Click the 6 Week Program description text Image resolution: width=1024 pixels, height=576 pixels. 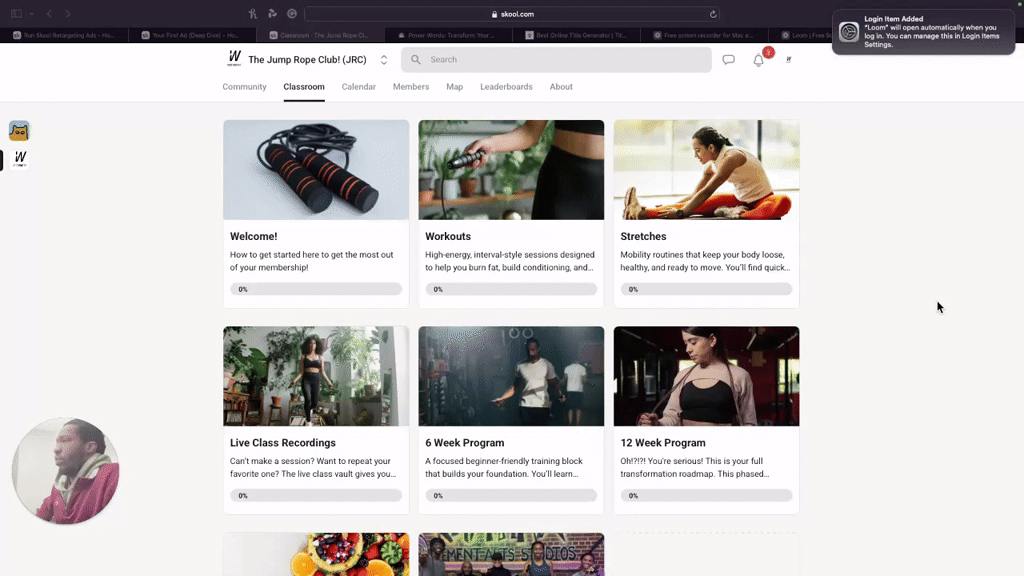[x=504, y=468]
